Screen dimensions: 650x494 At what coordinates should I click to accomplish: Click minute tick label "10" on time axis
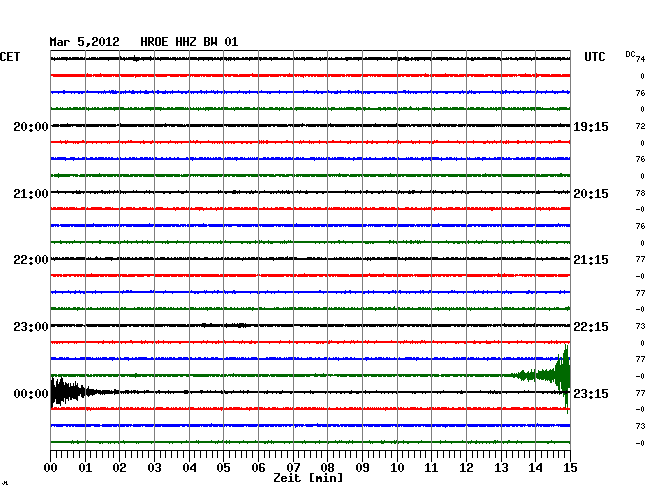click(x=397, y=467)
